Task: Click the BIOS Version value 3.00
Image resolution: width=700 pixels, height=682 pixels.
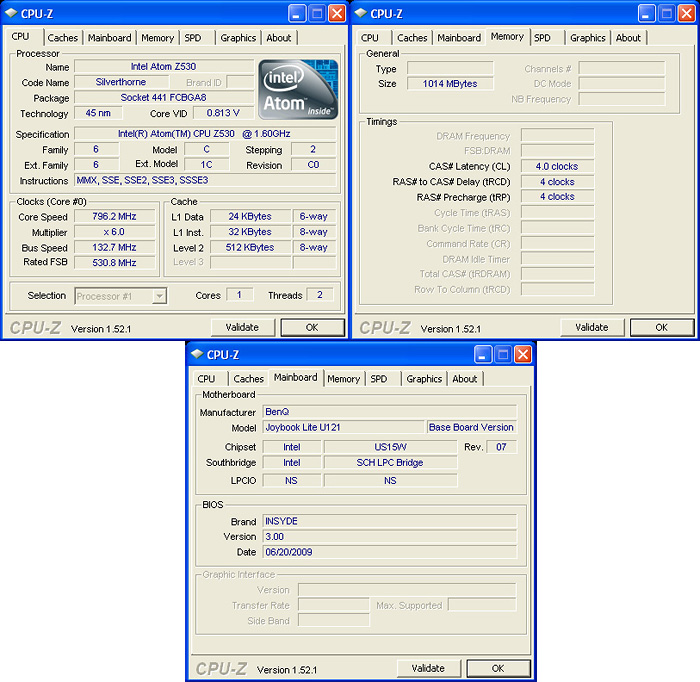Action: click(x=390, y=536)
